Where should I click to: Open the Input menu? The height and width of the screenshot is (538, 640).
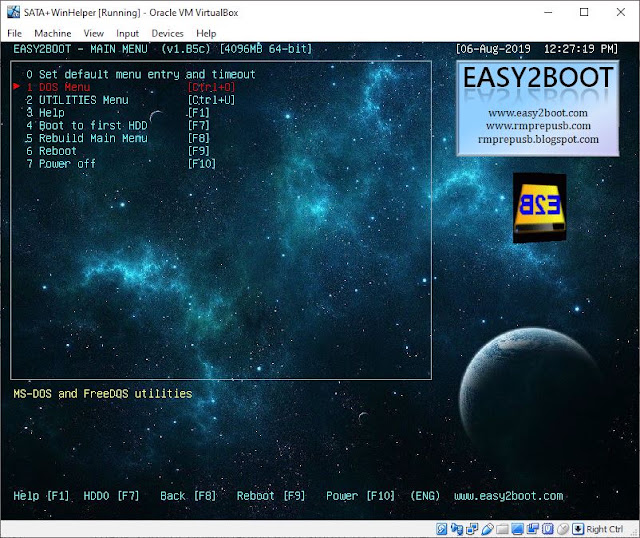(x=127, y=33)
